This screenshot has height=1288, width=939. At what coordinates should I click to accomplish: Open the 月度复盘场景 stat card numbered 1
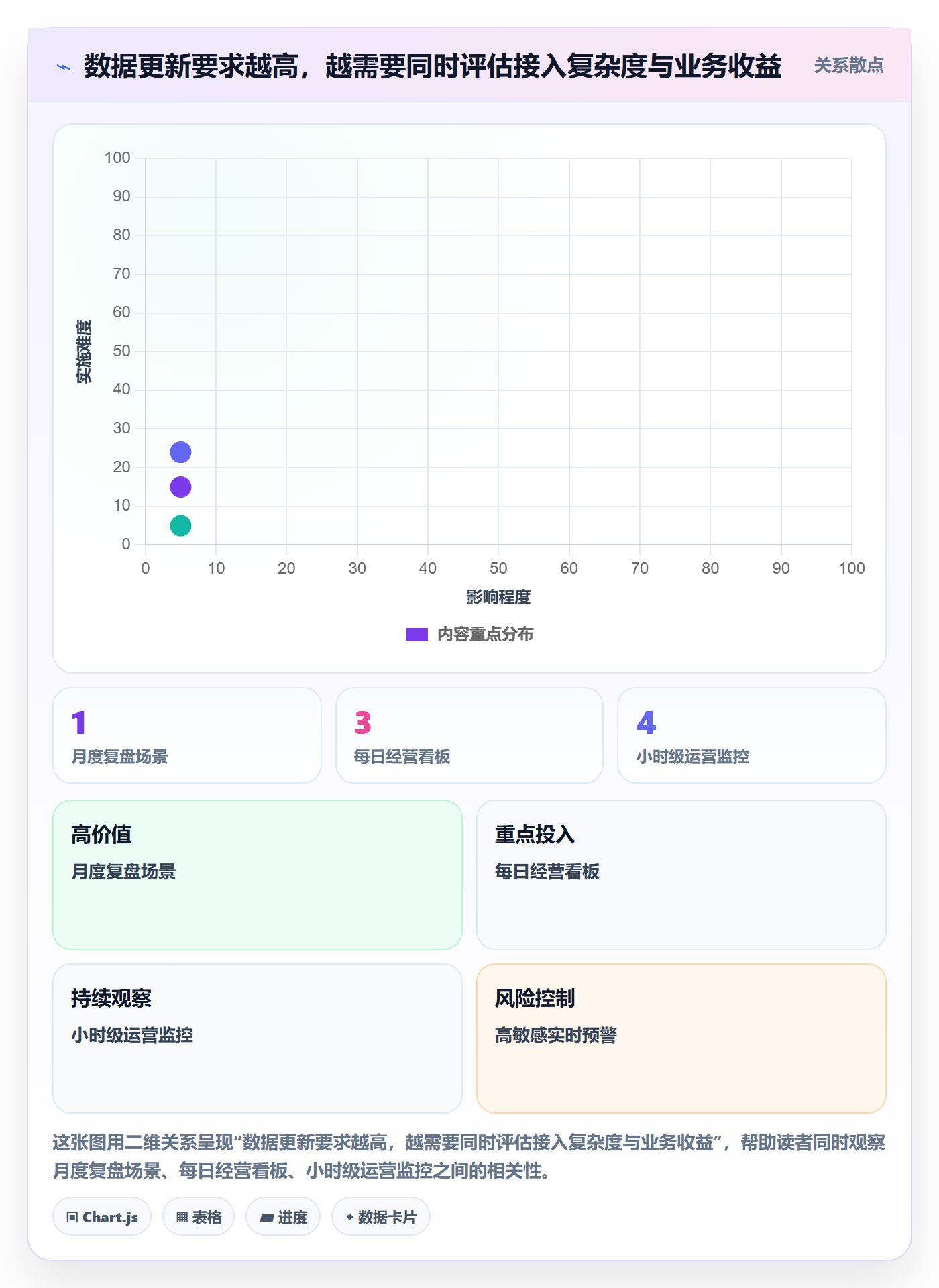point(187,735)
